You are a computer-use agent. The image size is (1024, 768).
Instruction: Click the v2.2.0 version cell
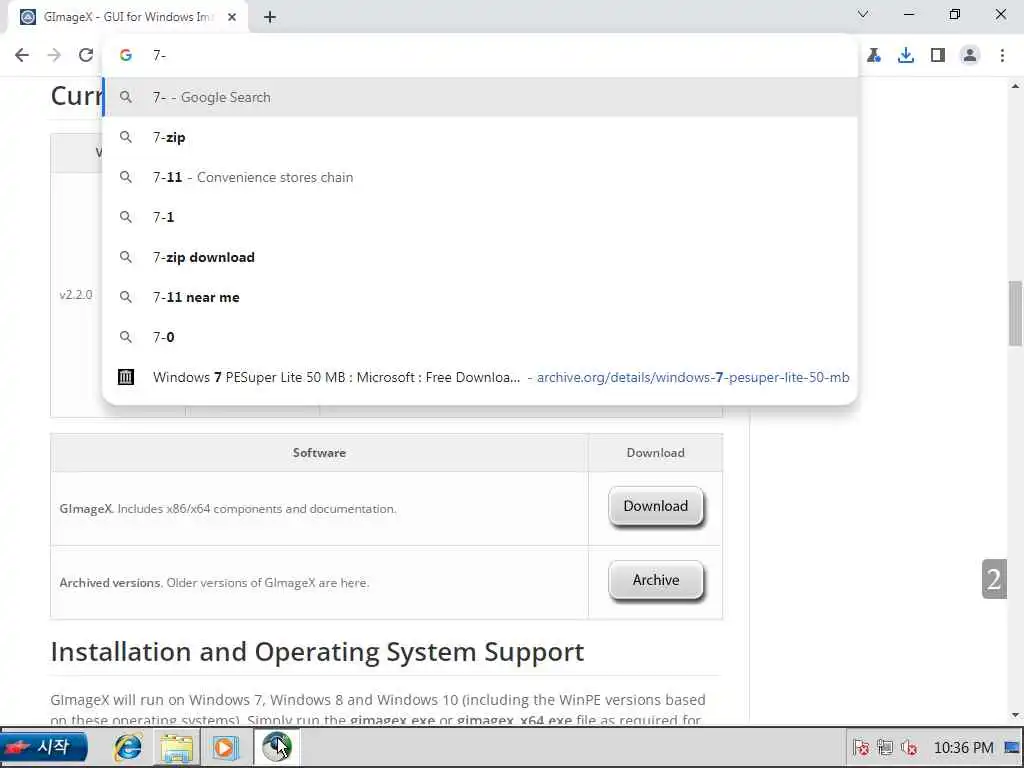pos(76,295)
